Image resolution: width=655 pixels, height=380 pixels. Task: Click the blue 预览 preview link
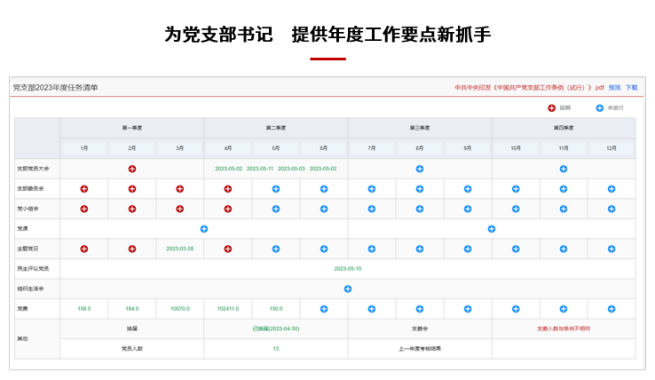coord(614,88)
